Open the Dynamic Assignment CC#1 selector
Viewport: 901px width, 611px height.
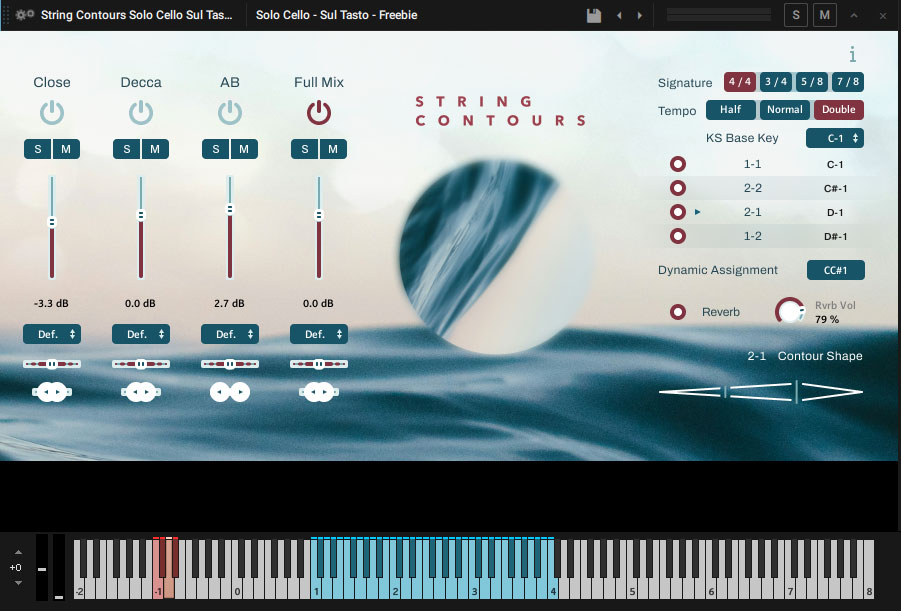coord(835,270)
